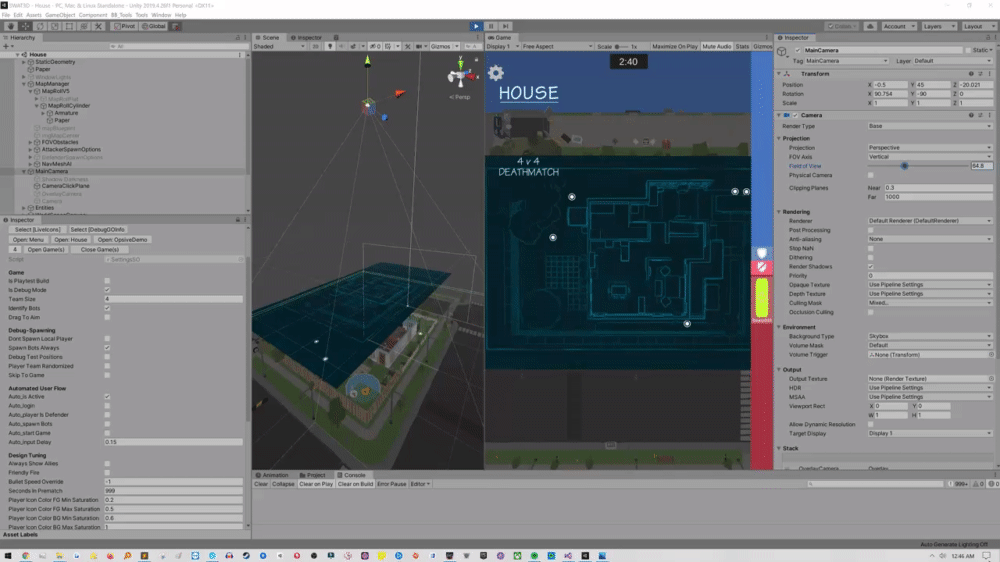Screen dimensions: 1000x562
Task: Select the Rotate tool in toolbar
Action: [40, 26]
